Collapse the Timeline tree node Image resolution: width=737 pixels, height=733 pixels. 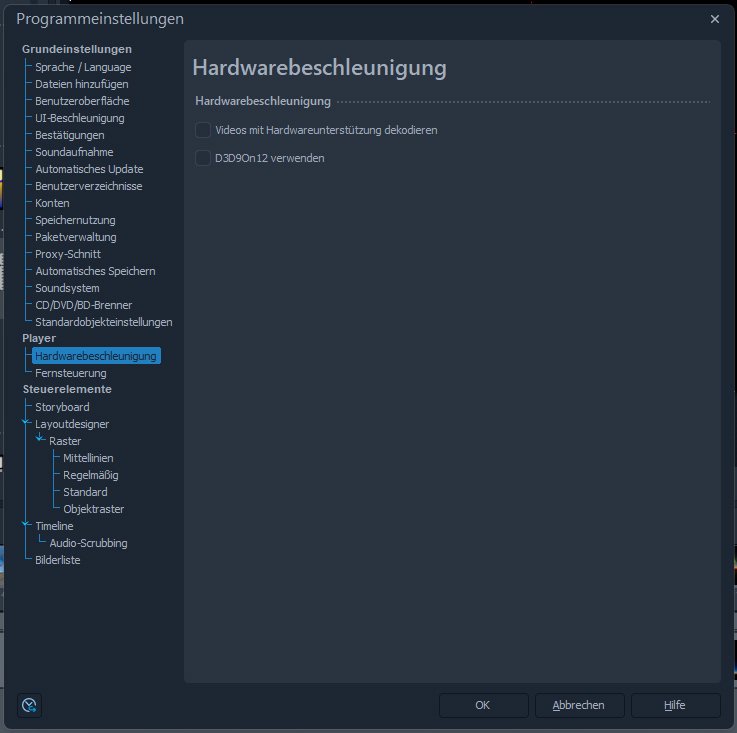[26, 526]
